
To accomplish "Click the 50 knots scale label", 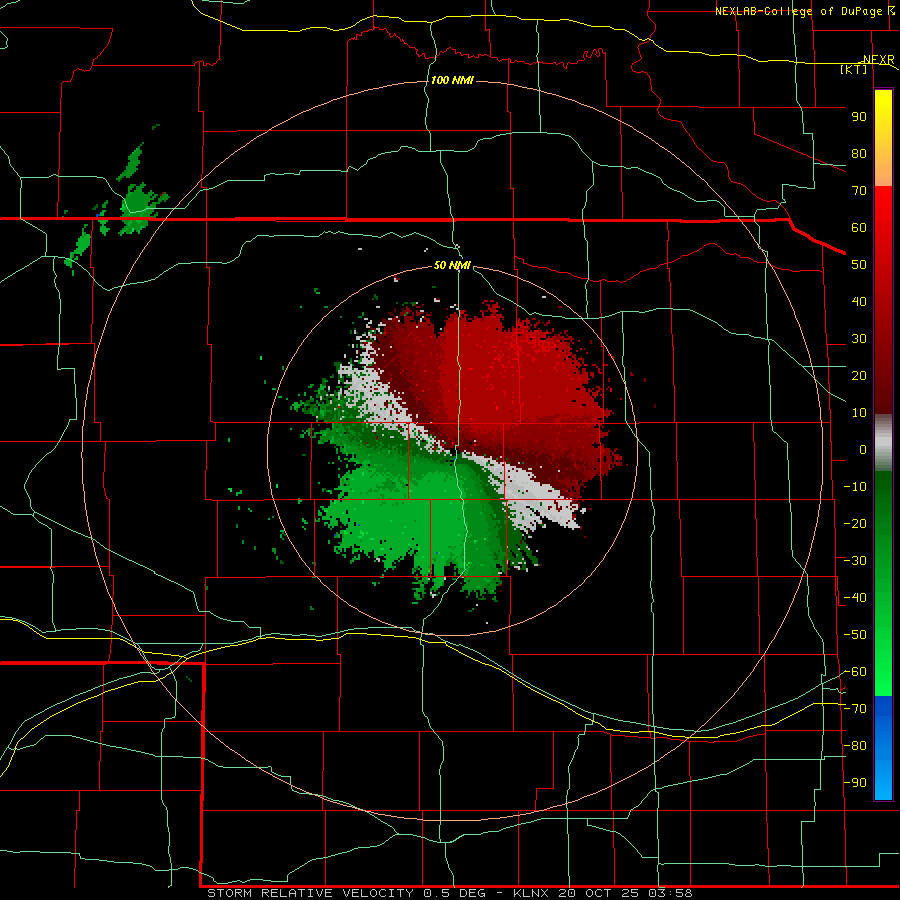I will [x=859, y=265].
